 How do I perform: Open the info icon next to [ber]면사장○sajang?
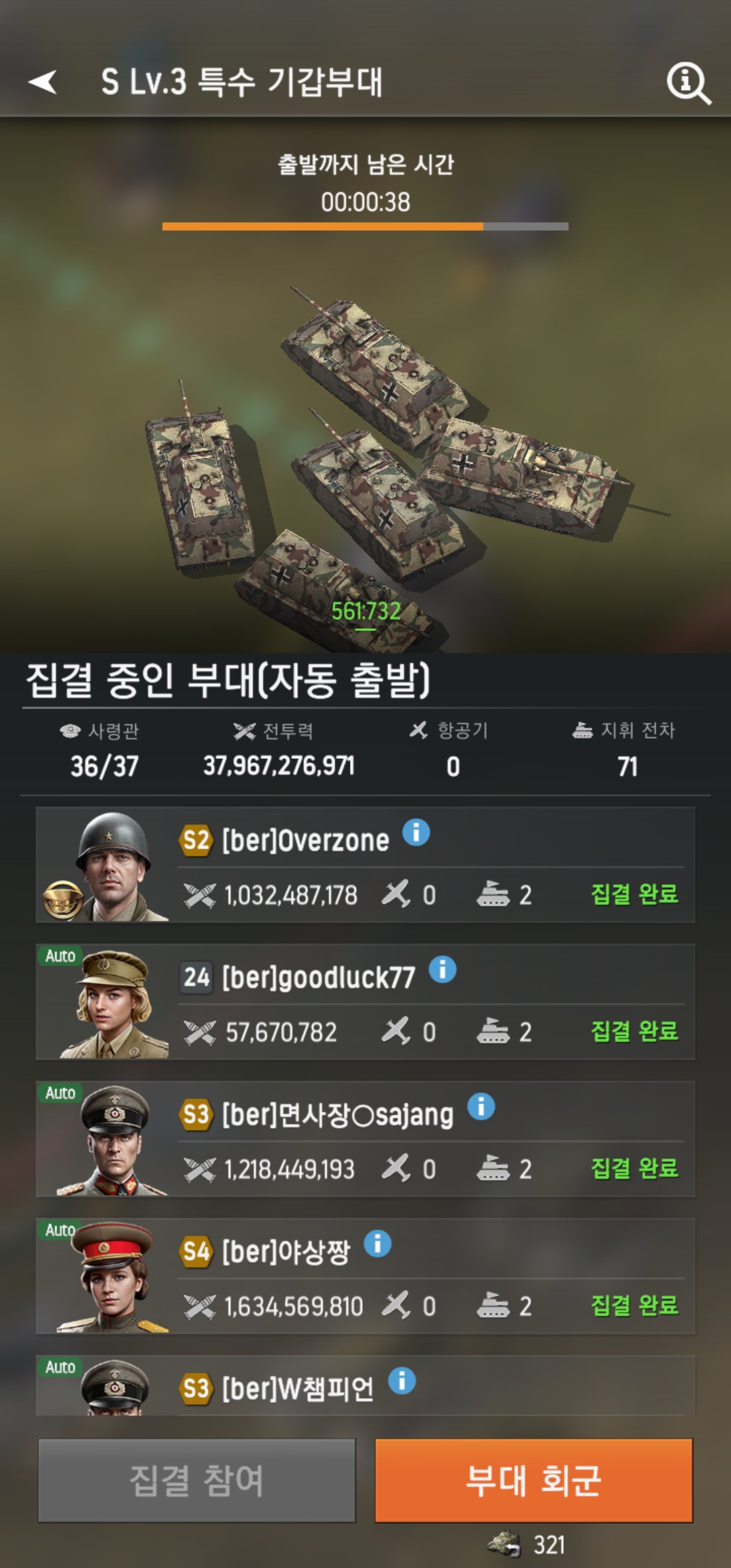(x=481, y=1107)
